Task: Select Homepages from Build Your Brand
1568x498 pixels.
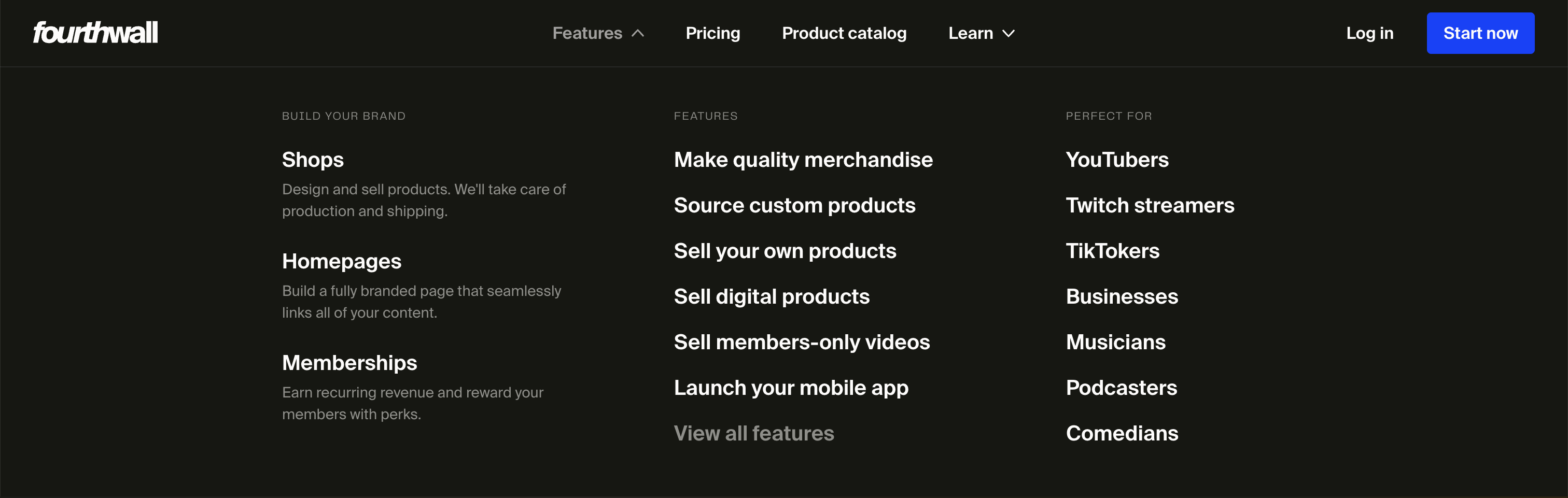Action: 342,262
